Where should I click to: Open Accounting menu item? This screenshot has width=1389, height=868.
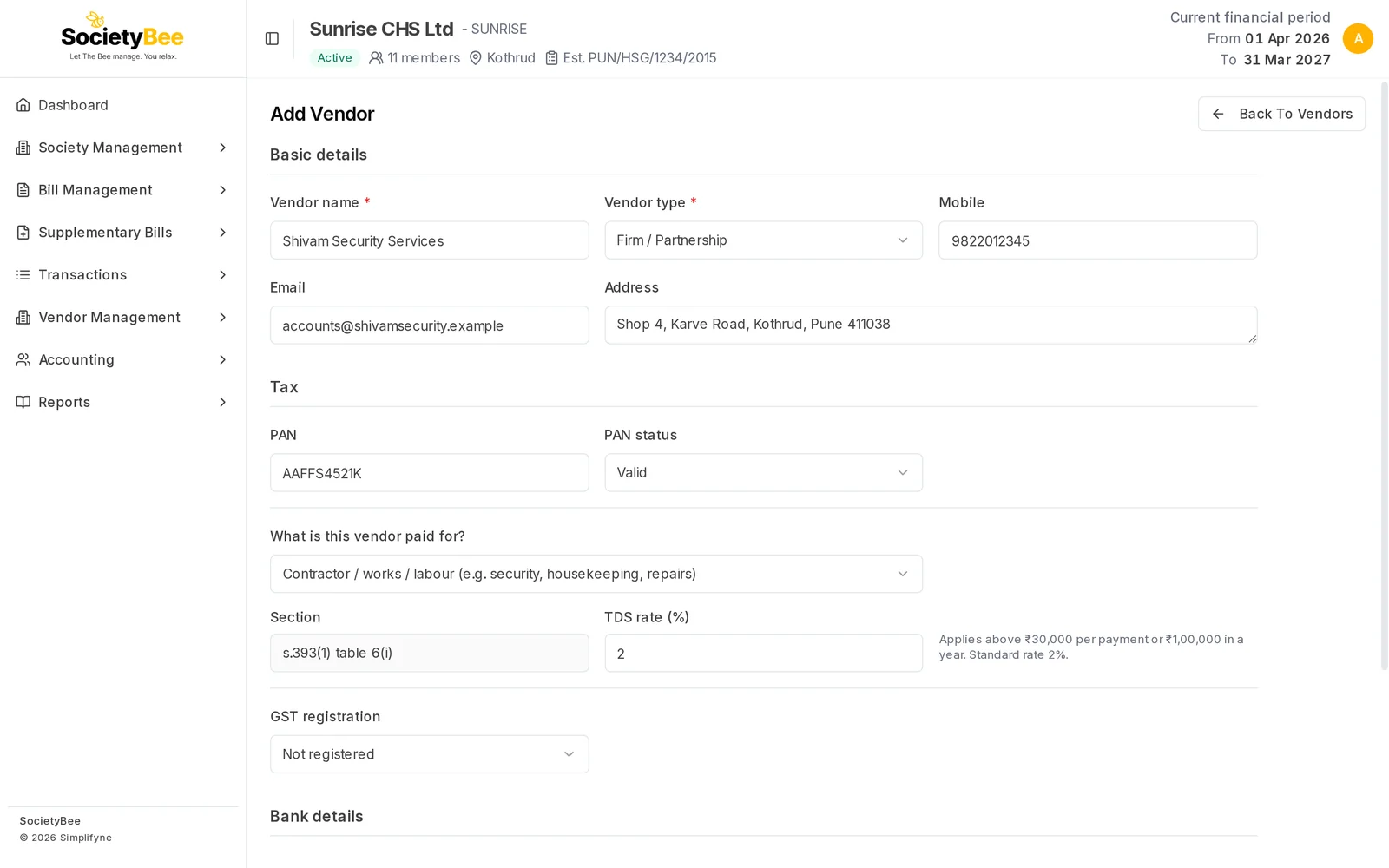(x=122, y=359)
